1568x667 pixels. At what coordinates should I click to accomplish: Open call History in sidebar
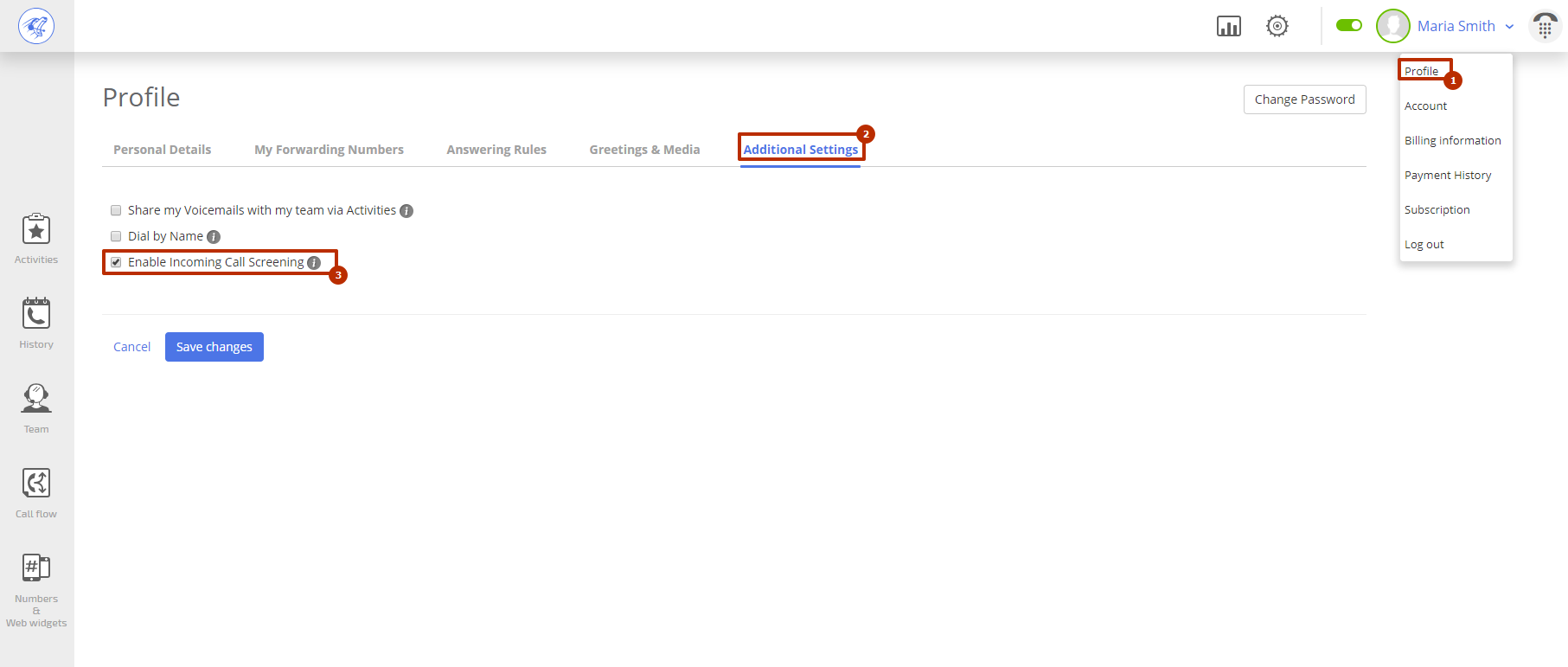pos(36,324)
